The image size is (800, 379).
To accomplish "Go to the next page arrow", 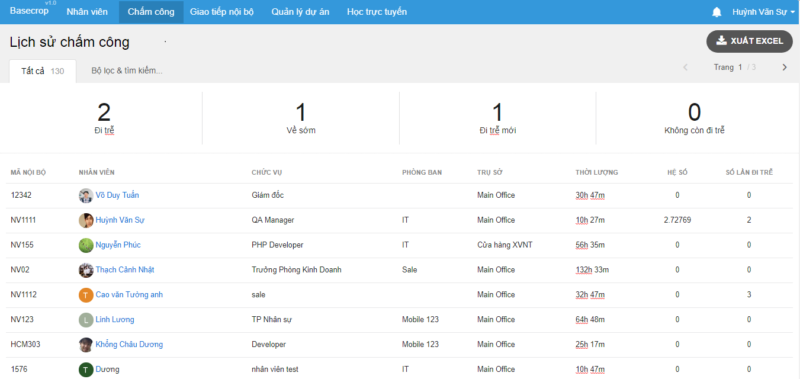I will pos(785,67).
